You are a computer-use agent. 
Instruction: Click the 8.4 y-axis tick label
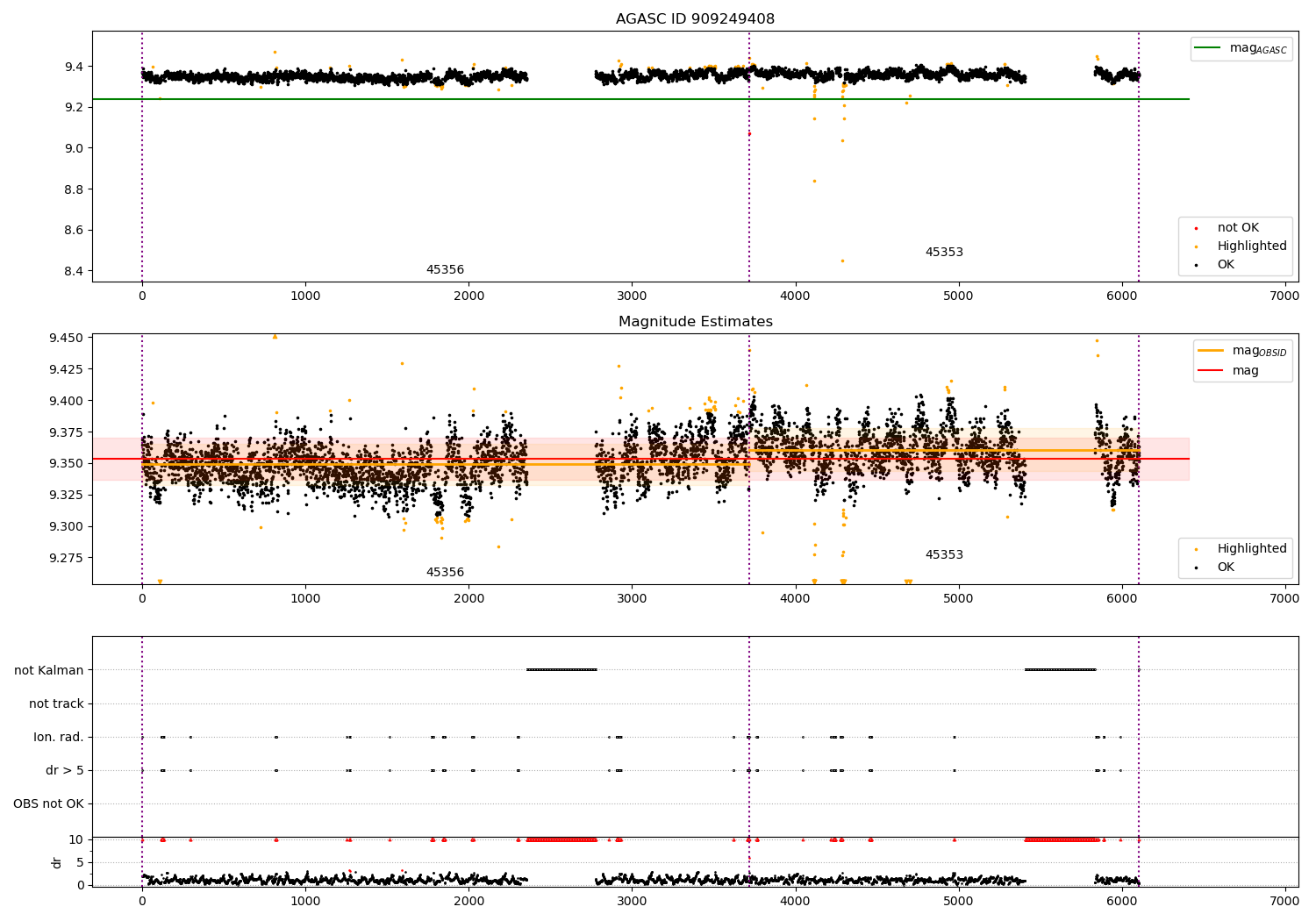(x=74, y=272)
